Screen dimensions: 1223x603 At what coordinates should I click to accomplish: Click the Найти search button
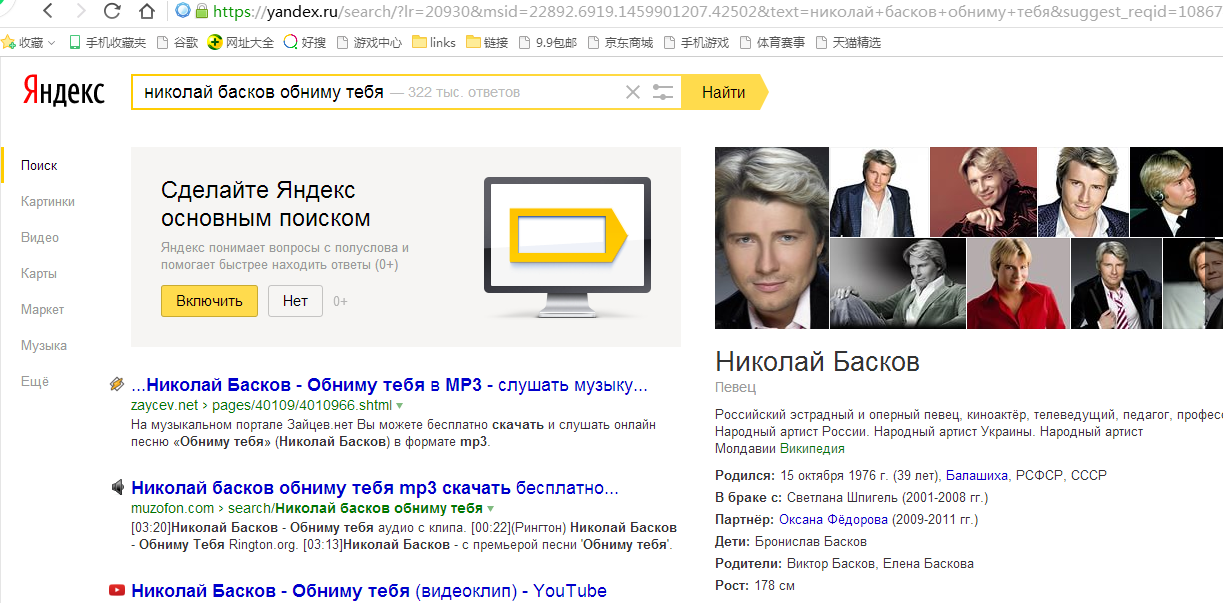pos(724,92)
